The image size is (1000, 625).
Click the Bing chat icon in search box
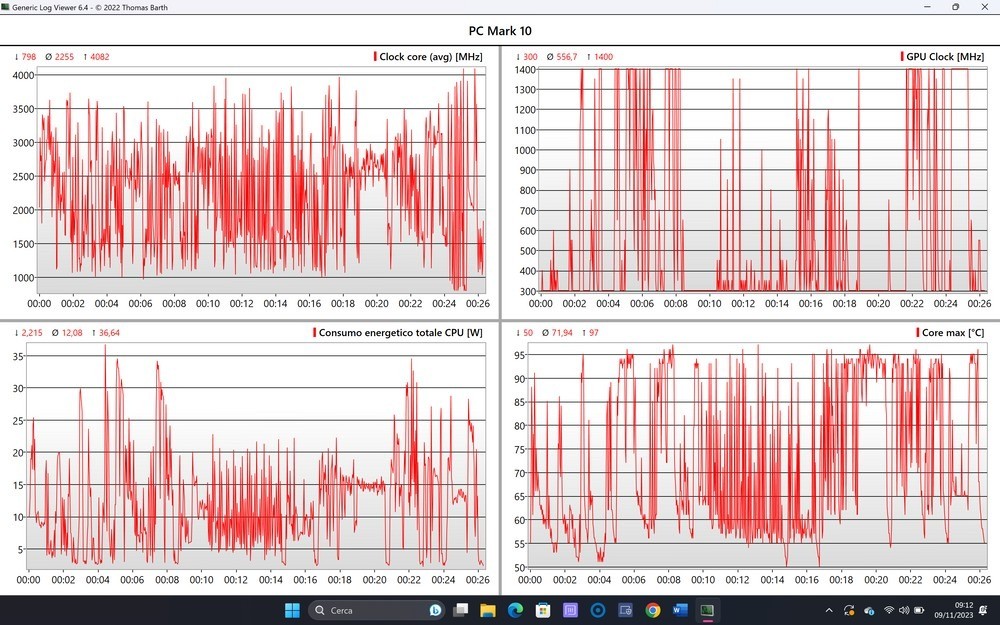pos(436,610)
